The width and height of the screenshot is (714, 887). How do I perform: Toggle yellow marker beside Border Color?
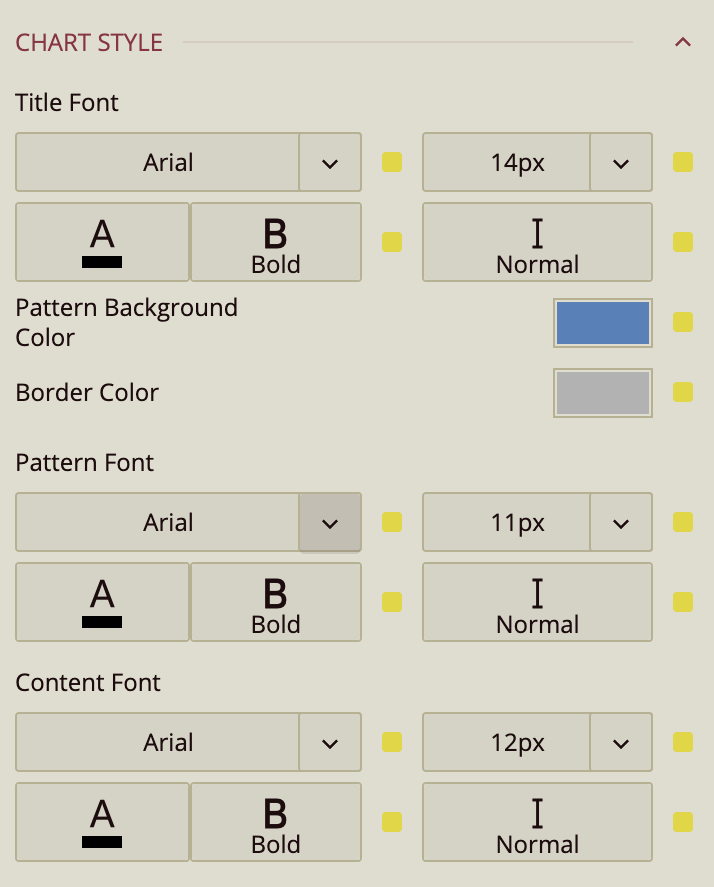(683, 392)
